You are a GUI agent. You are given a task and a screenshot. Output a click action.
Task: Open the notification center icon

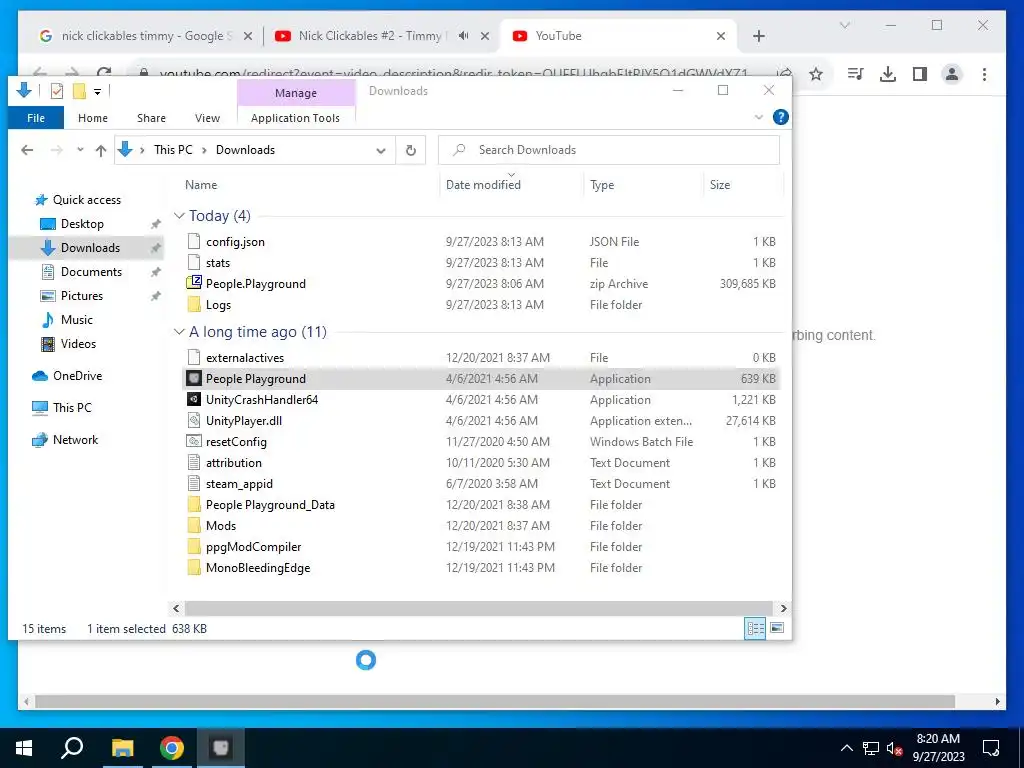(991, 748)
